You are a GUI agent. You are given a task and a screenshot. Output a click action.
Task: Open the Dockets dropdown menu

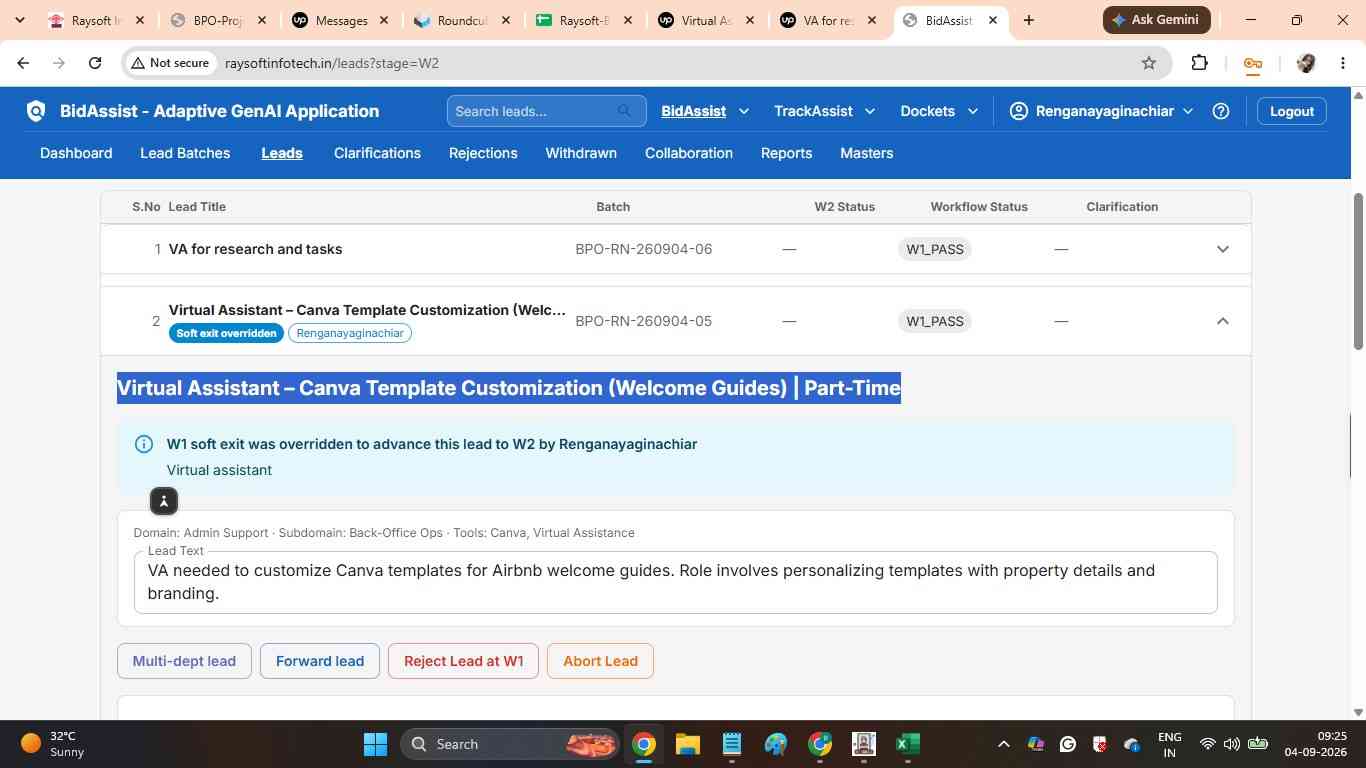click(939, 111)
